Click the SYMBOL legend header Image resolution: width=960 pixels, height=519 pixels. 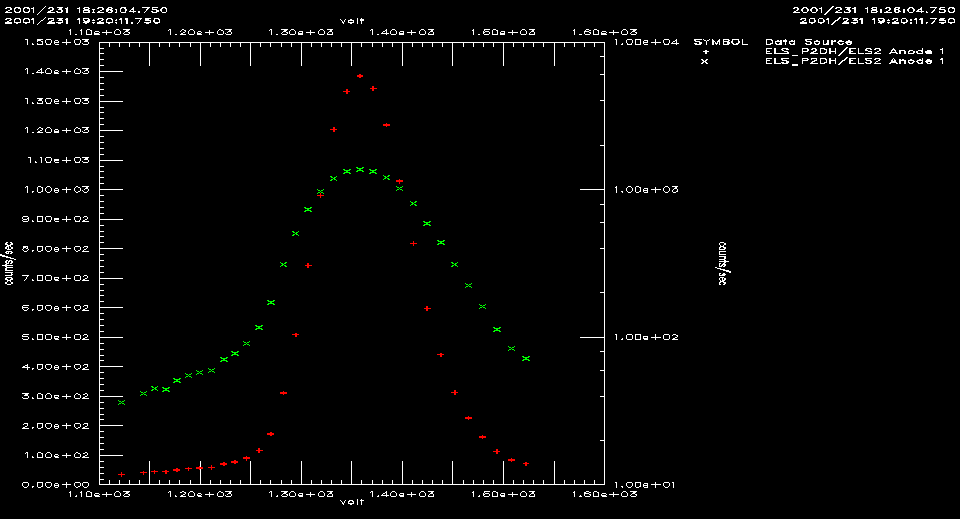(x=721, y=42)
